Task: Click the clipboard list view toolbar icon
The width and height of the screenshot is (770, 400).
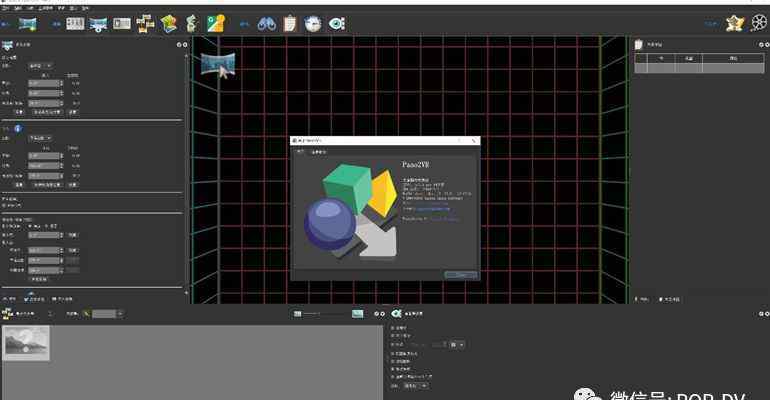Action: click(290, 24)
